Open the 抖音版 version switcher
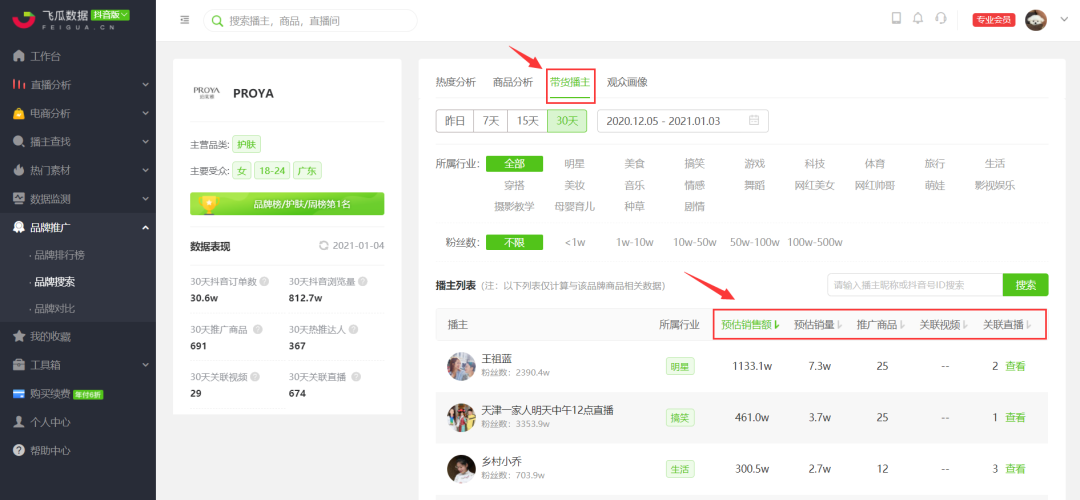The image size is (1080, 500). pyautogui.click(x=110, y=15)
